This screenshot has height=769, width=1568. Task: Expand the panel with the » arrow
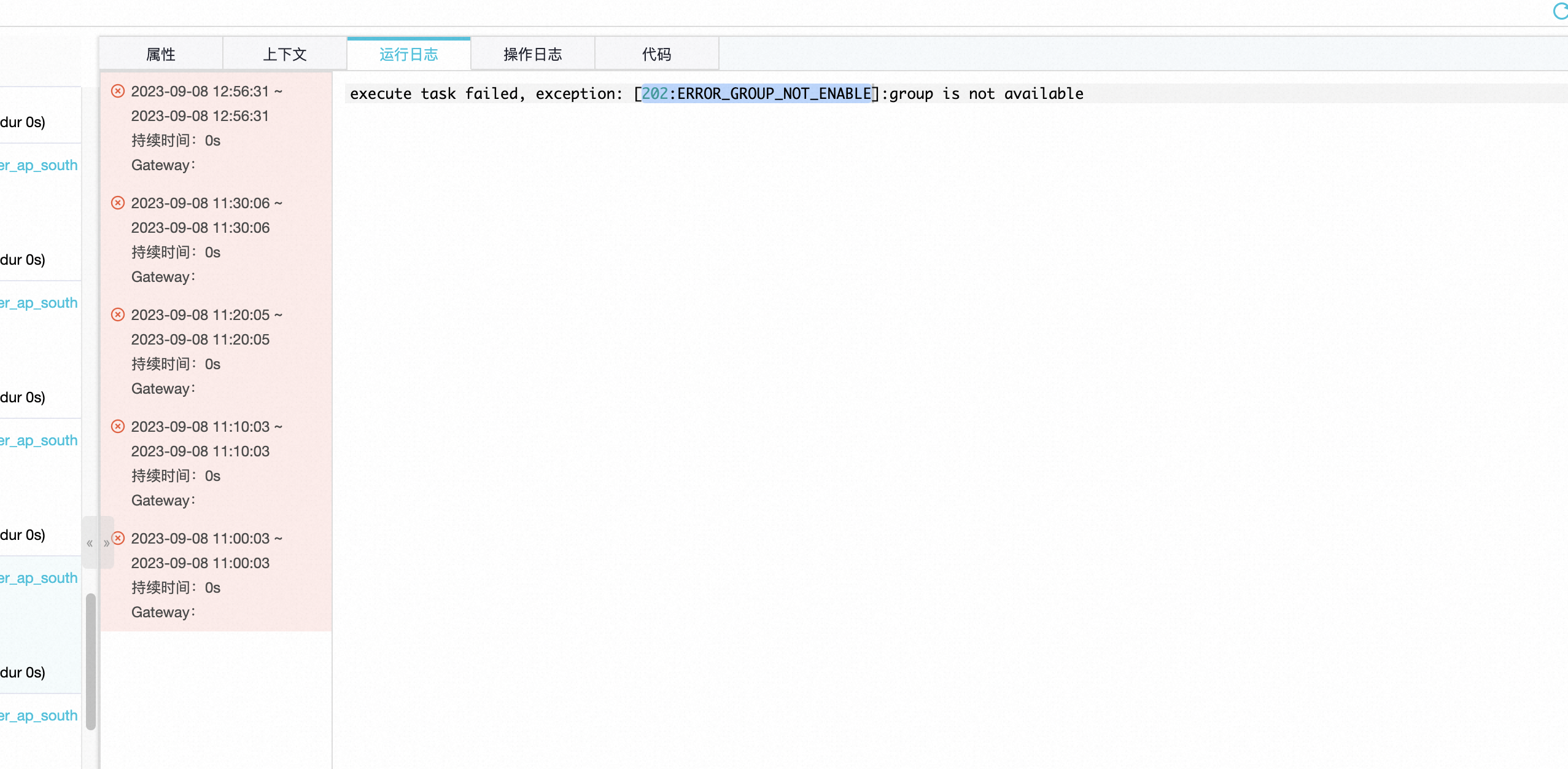(x=106, y=543)
